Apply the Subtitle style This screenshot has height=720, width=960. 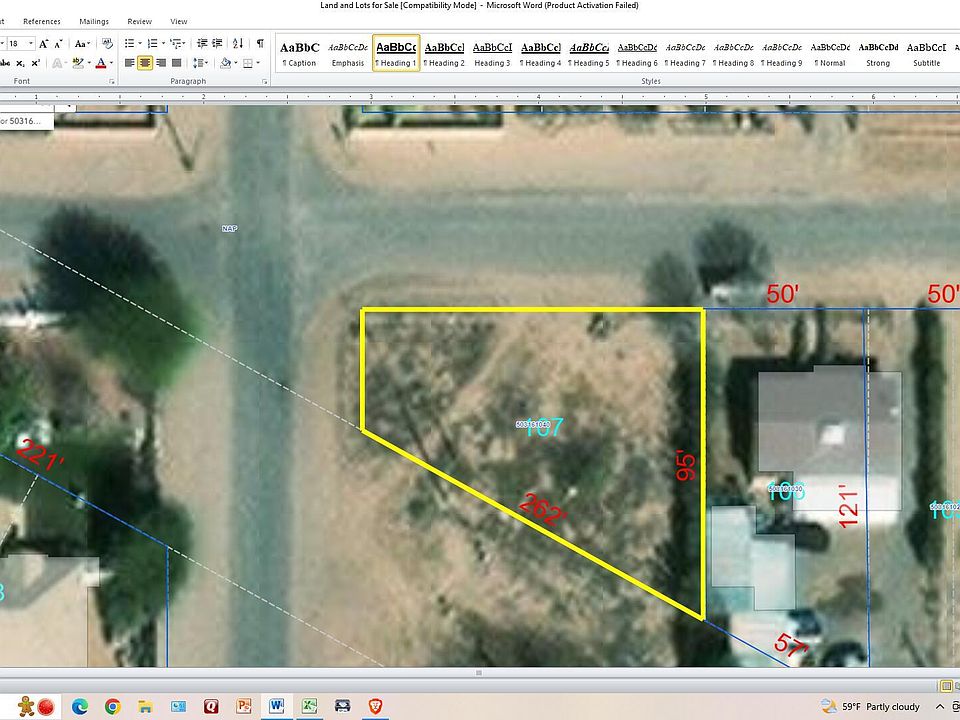coord(926,53)
